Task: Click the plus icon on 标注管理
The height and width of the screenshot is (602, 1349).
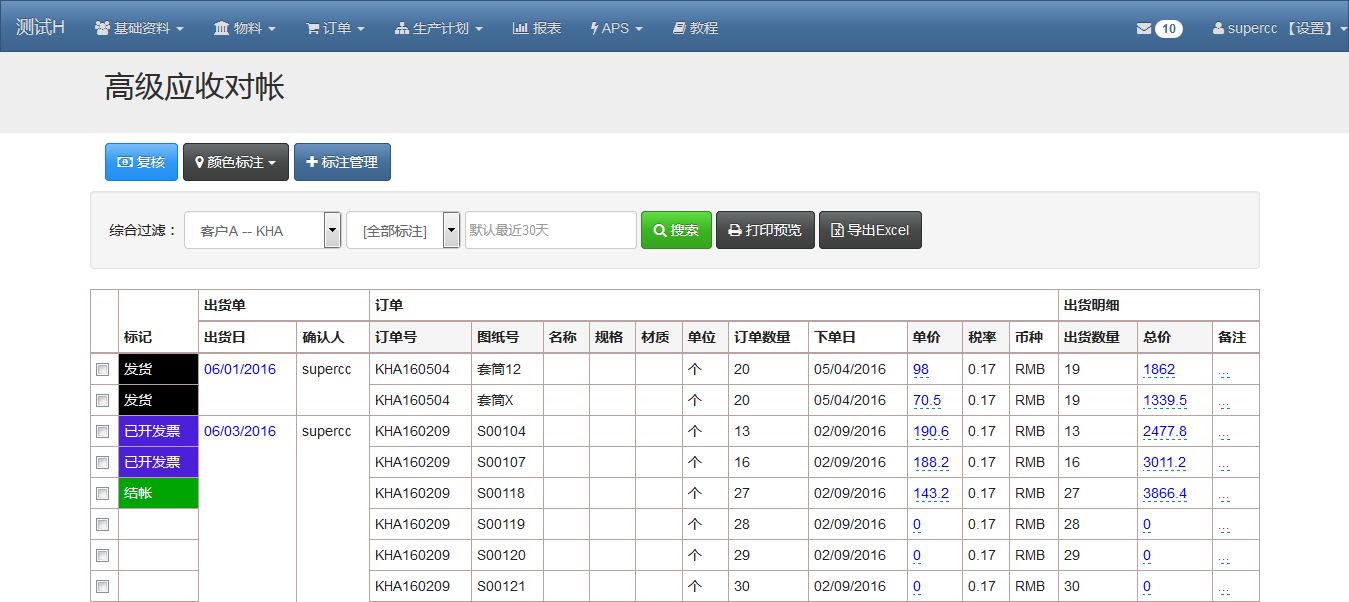Action: (311, 161)
